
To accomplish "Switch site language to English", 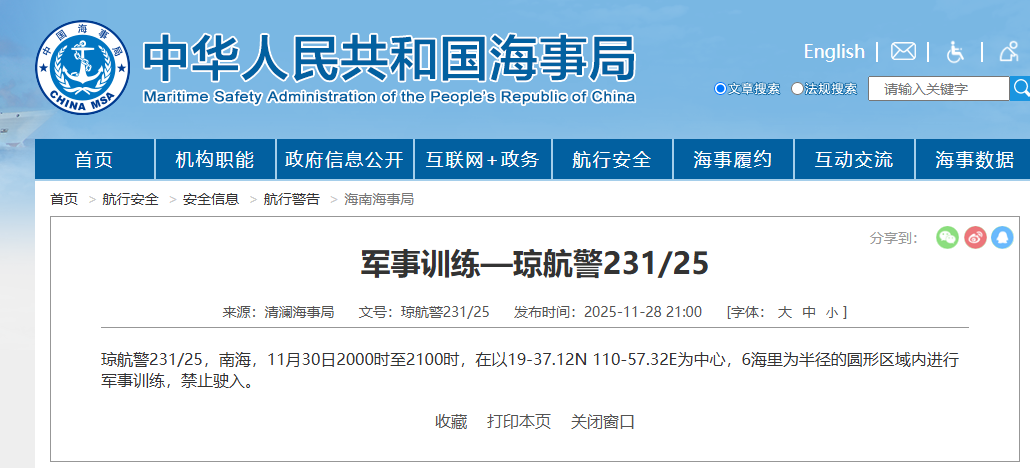I will (x=833, y=51).
